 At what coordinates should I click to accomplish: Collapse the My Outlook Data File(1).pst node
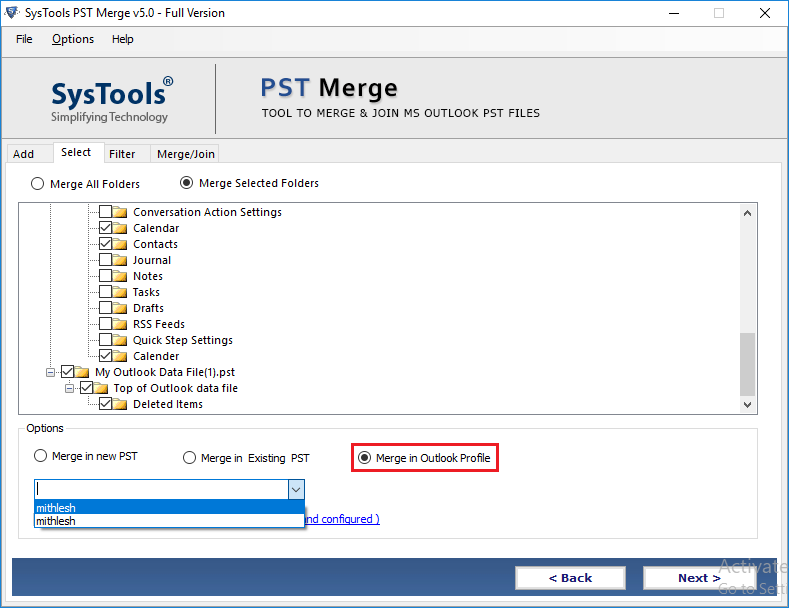click(50, 372)
